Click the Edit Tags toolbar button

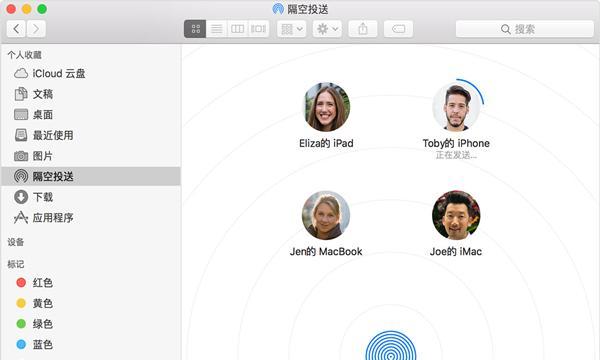(x=398, y=29)
